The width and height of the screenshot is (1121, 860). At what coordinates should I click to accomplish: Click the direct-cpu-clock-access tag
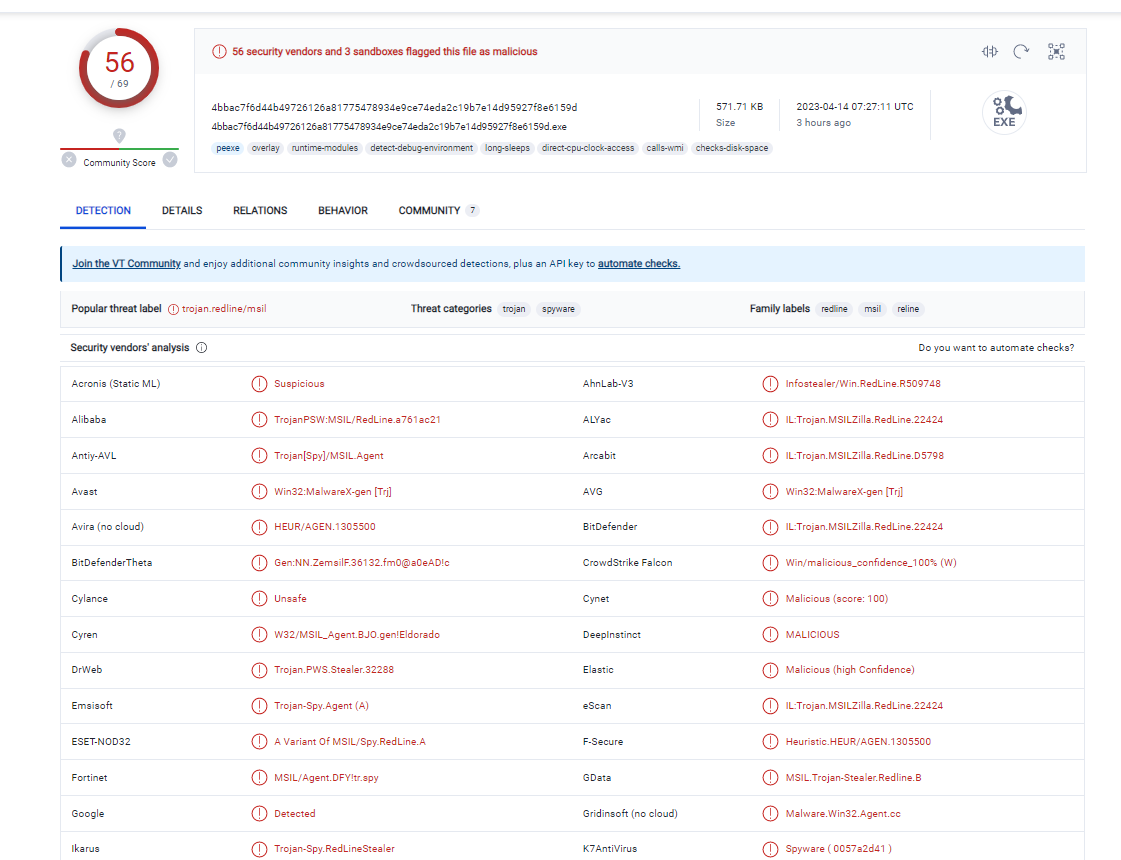(x=588, y=148)
